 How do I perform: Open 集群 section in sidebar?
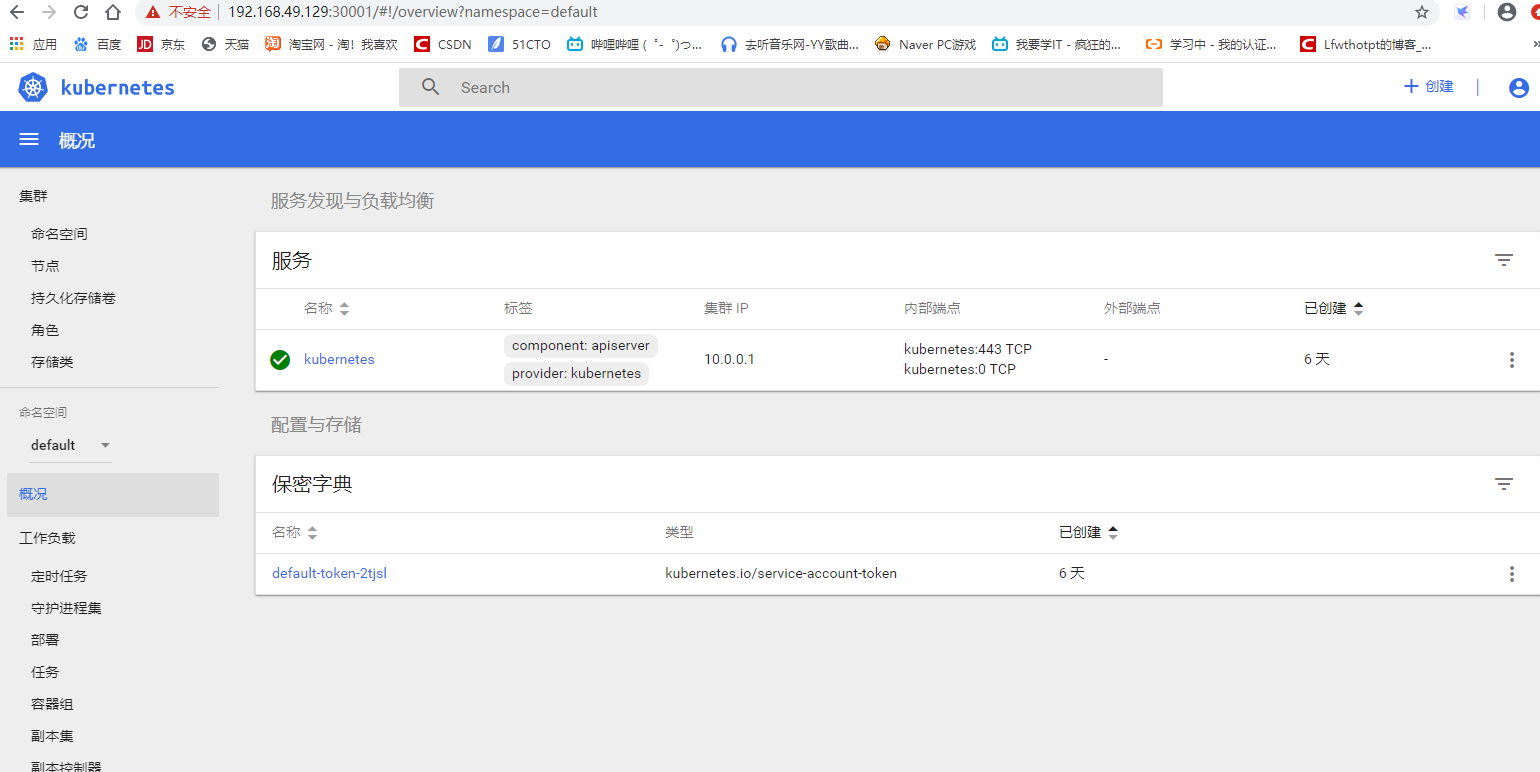[x=33, y=196]
